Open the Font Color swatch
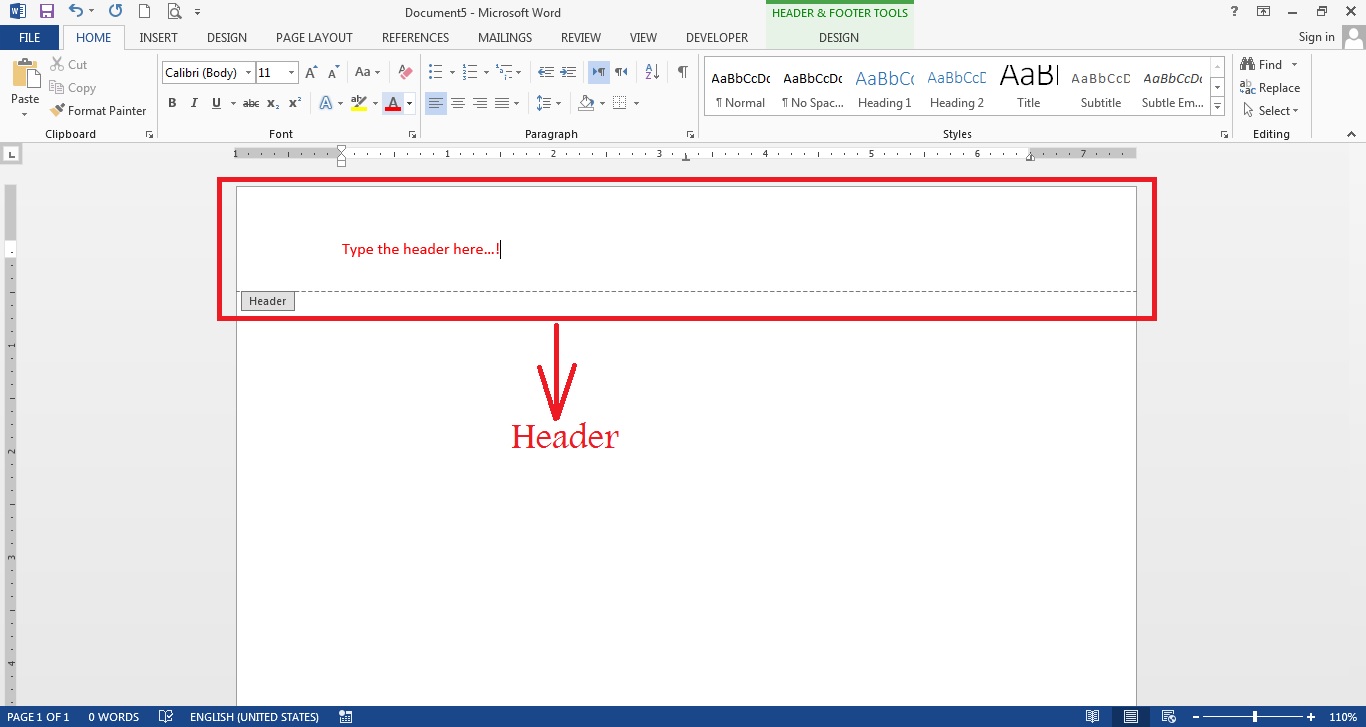Image resolution: width=1366 pixels, height=727 pixels. coord(394,102)
